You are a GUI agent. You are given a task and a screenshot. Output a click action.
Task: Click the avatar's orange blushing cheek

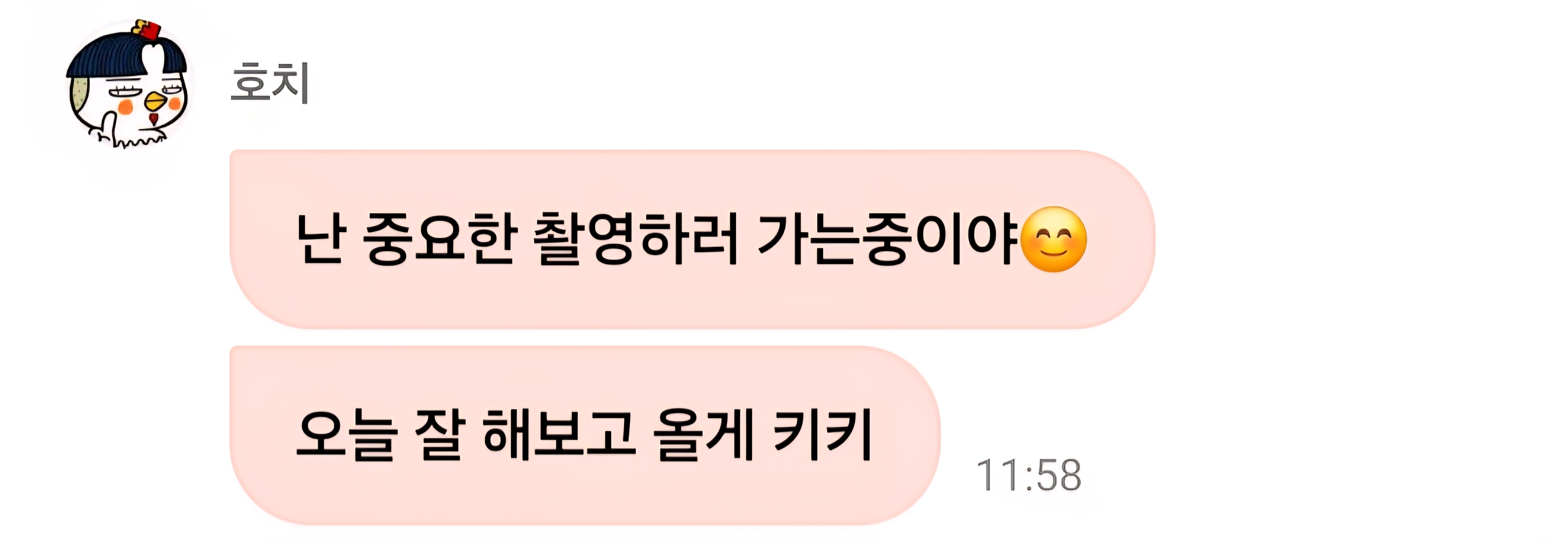point(125,108)
